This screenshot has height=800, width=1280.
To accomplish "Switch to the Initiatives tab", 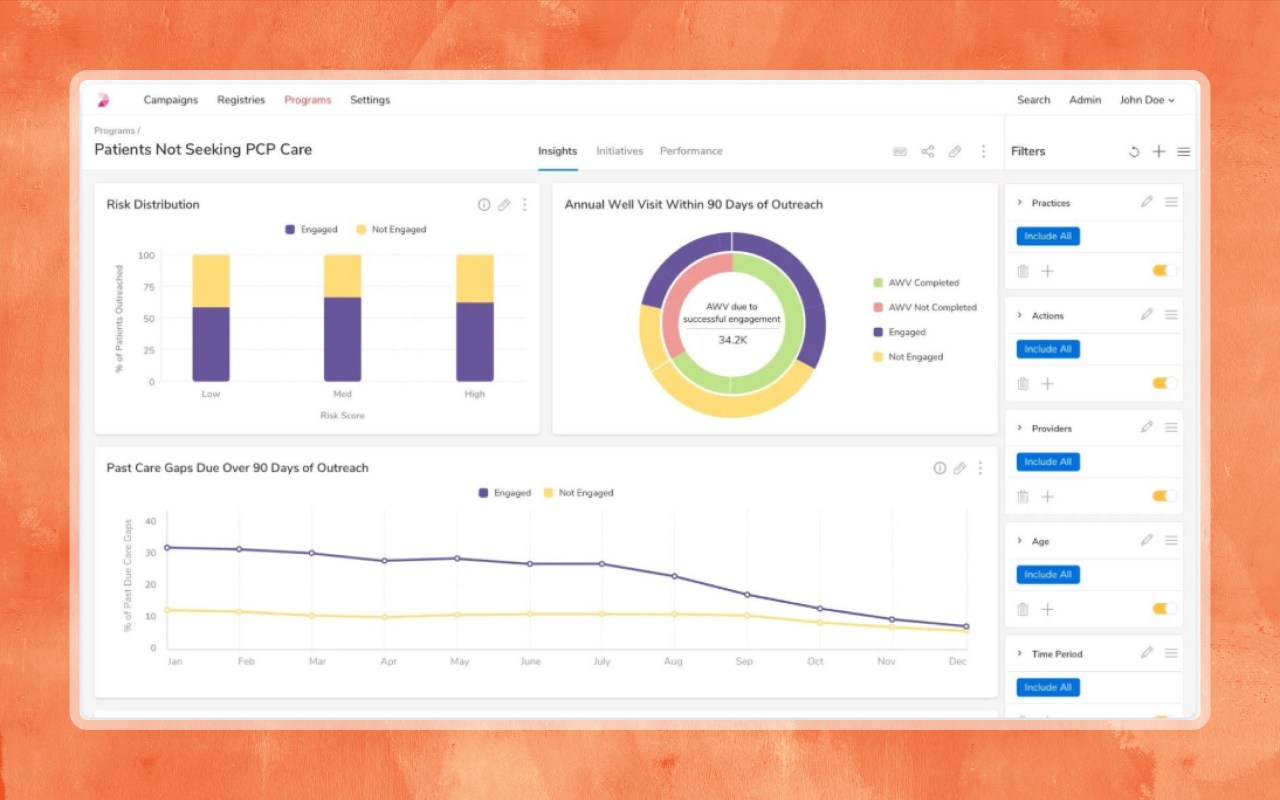I will (619, 151).
